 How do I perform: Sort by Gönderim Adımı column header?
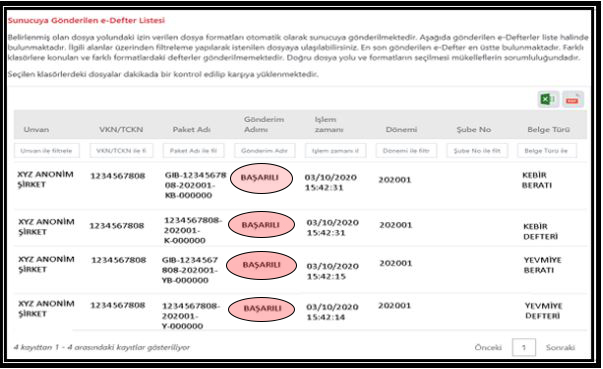264,125
